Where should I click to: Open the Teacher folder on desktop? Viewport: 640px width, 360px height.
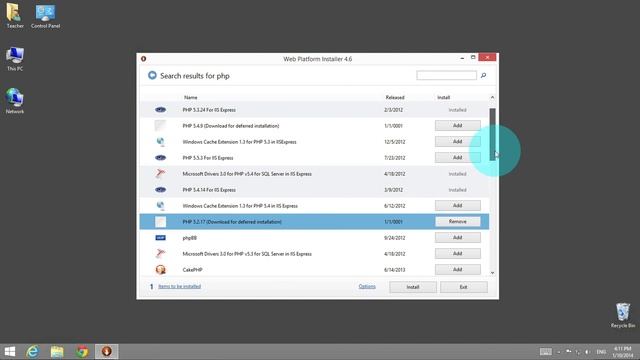pyautogui.click(x=15, y=16)
